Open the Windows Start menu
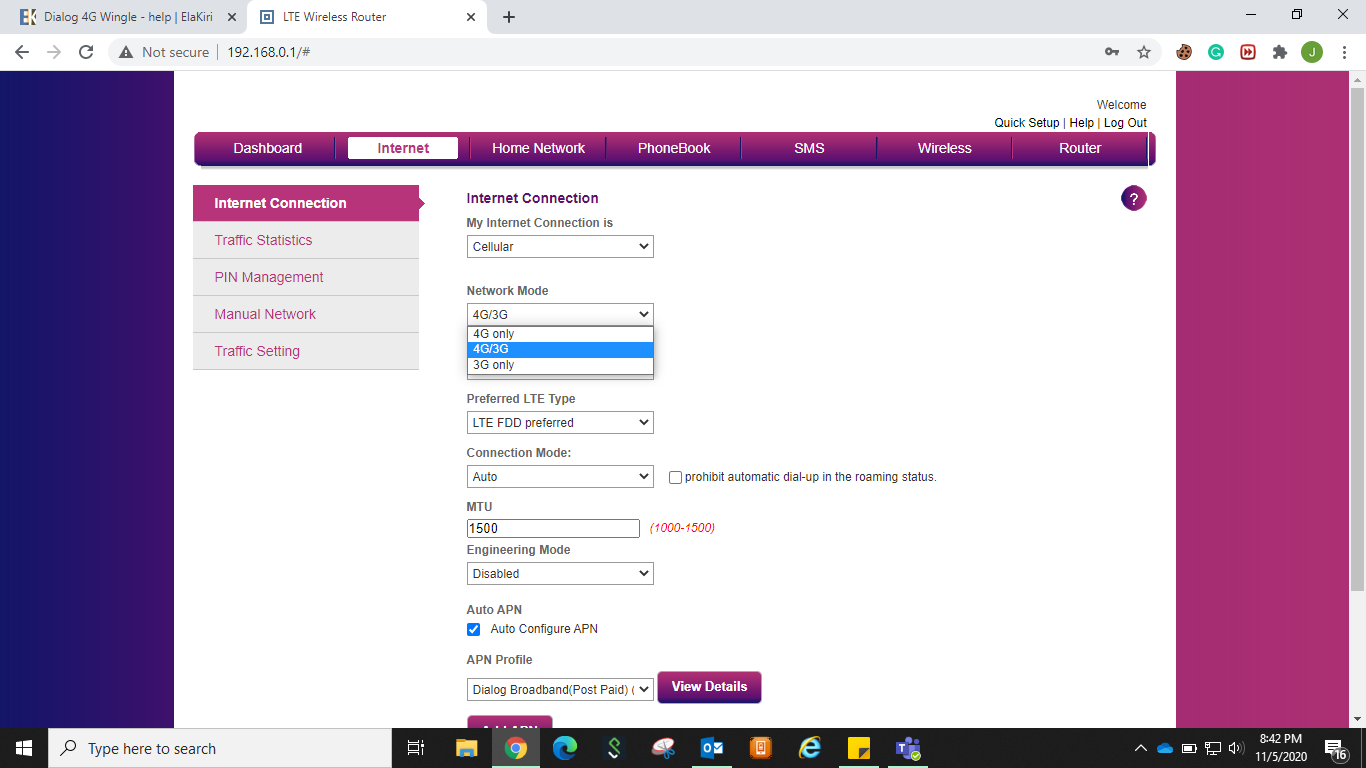Screen dimensions: 1366x768 [x=24, y=748]
